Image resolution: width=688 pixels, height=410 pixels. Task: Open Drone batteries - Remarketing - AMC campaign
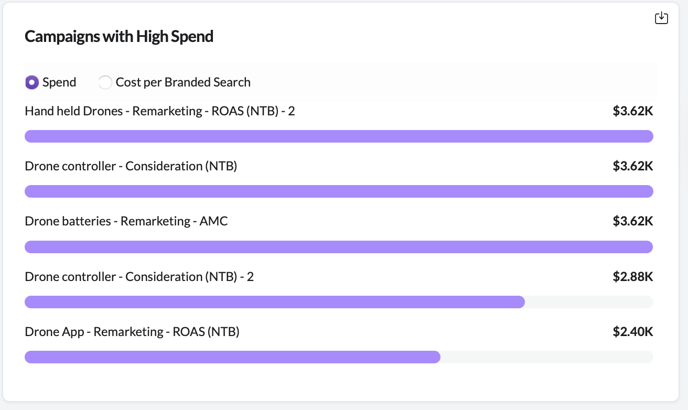click(x=126, y=221)
